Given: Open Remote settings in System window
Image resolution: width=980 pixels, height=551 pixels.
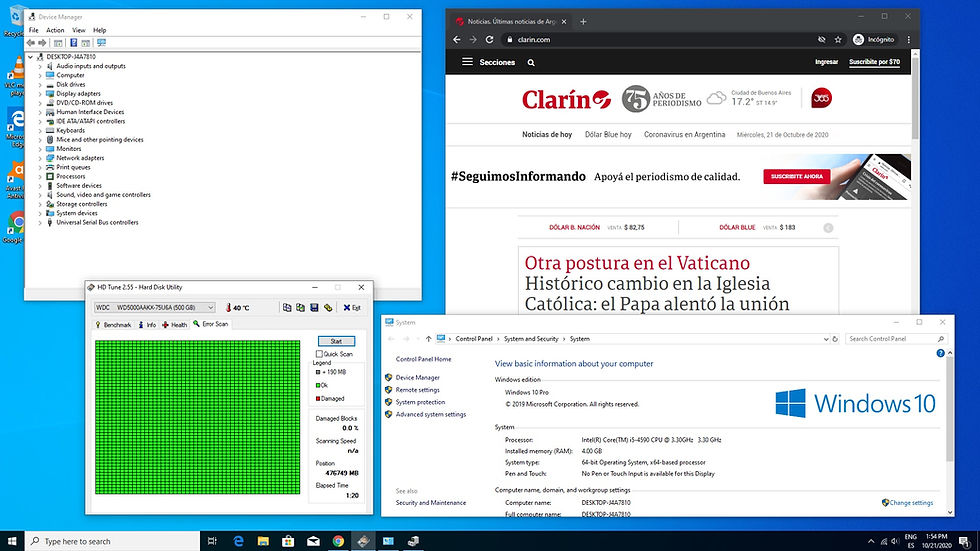Looking at the screenshot, I should [418, 390].
